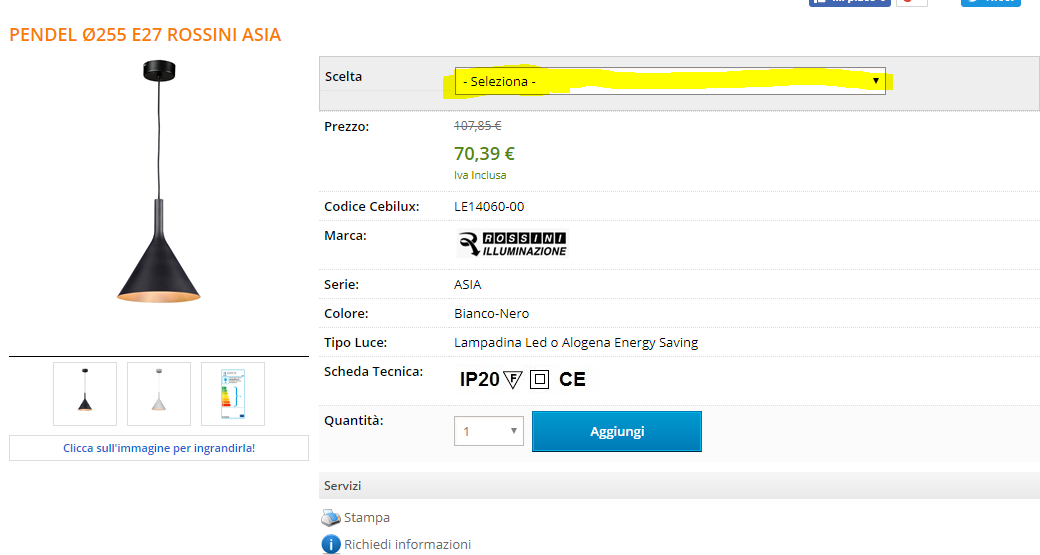
Task: Click the Servizi section header
Action: click(x=342, y=486)
